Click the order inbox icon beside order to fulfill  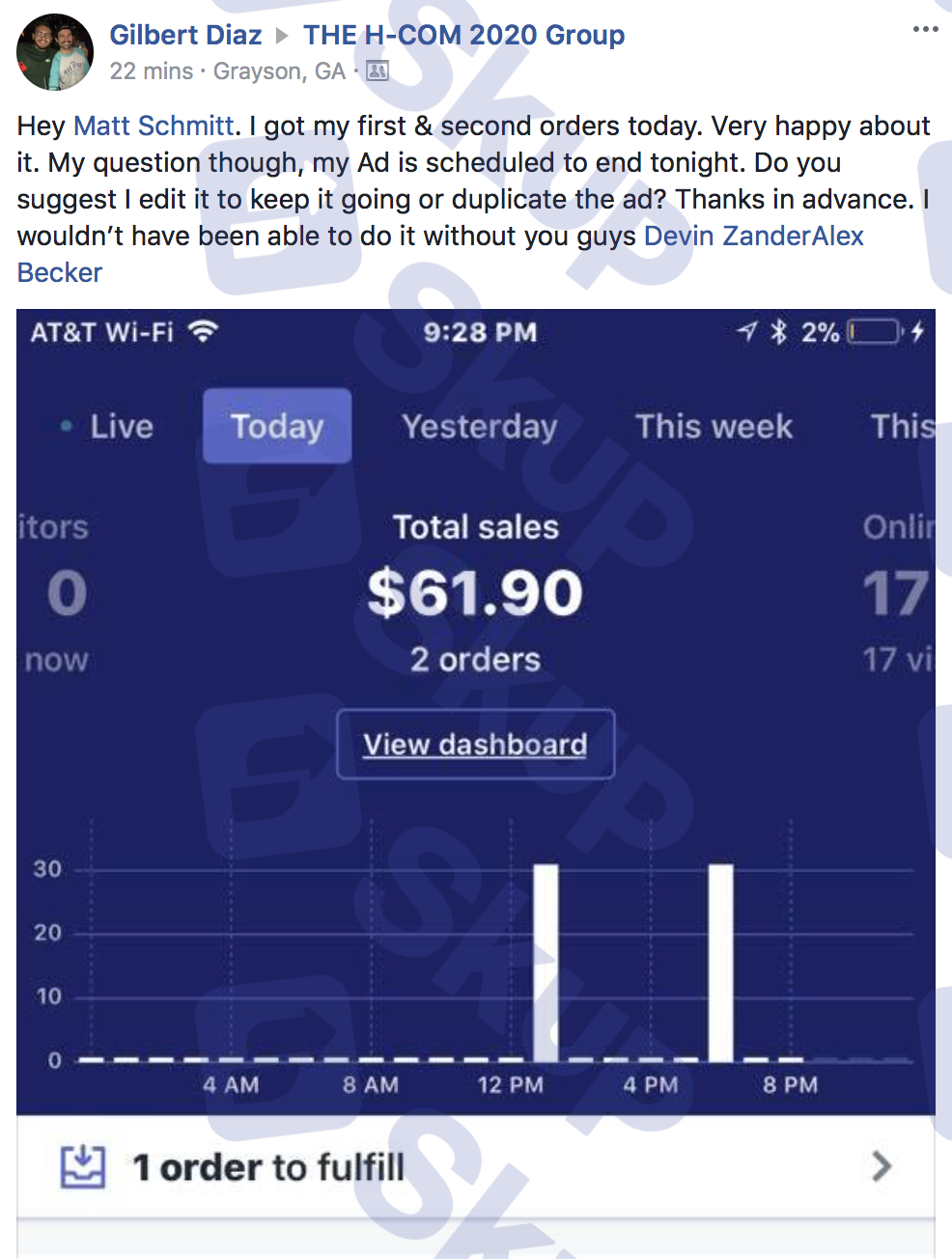pyautogui.click(x=83, y=1166)
